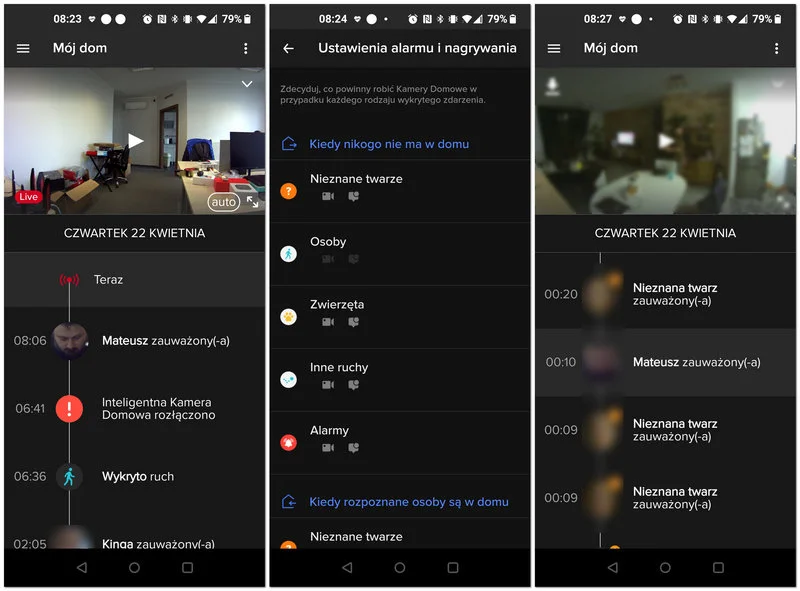Tap the green motion detected walking icon
Screen dimensions: 800x591
69,476
